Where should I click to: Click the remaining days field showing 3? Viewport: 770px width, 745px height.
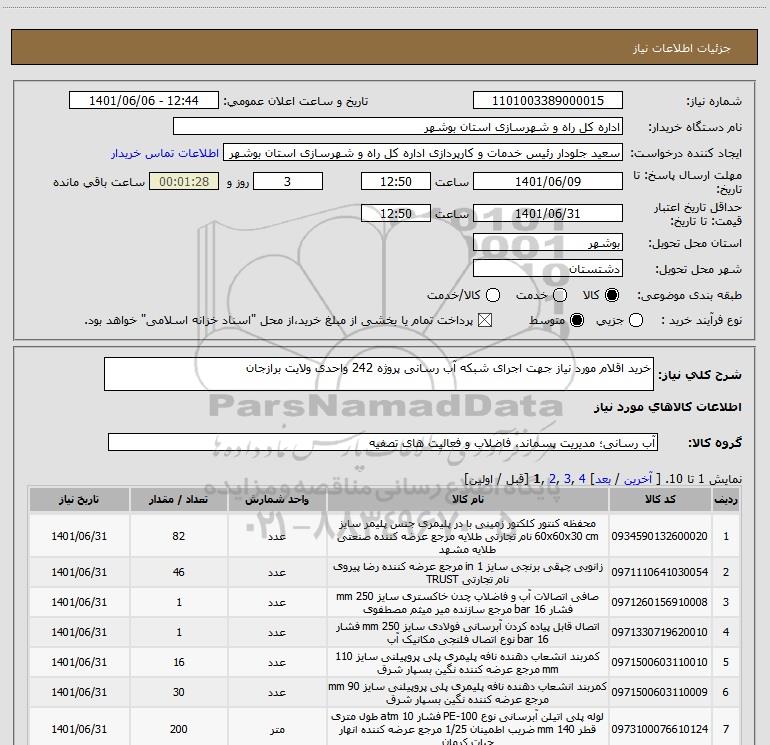click(288, 181)
